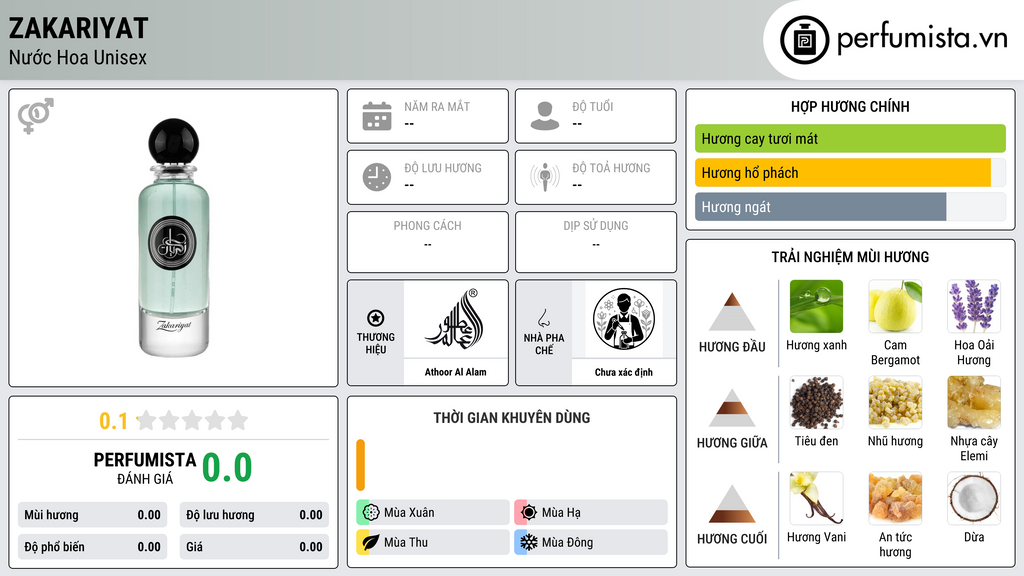The image size is (1024, 576).
Task: Click the unisex gender symbol icon
Action: point(36,116)
